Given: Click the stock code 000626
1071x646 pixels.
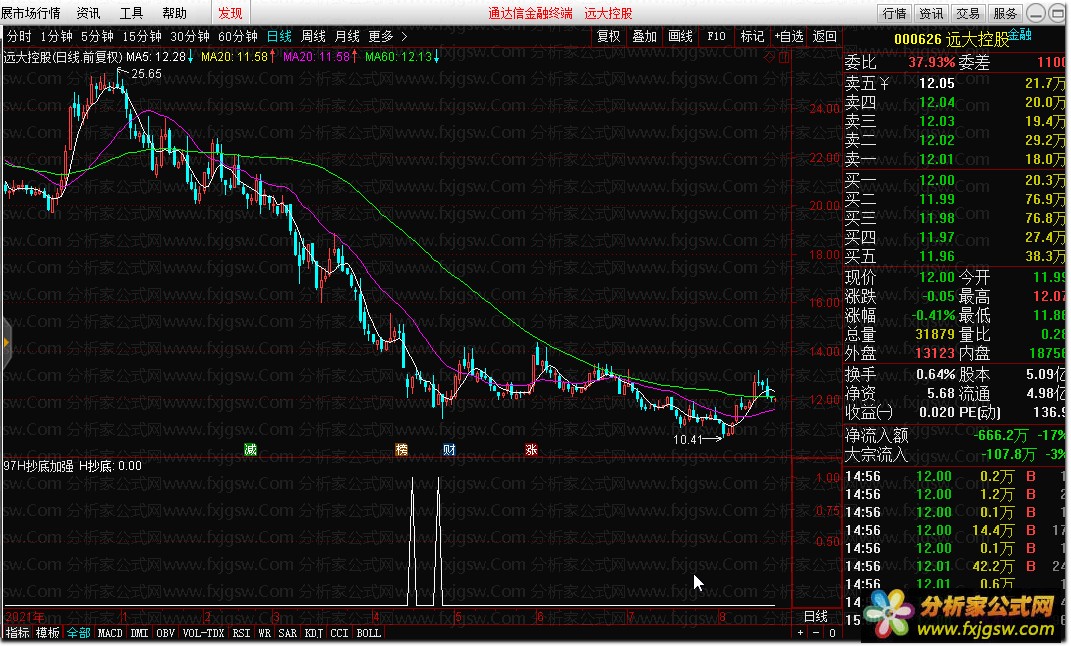Looking at the screenshot, I should [917, 40].
